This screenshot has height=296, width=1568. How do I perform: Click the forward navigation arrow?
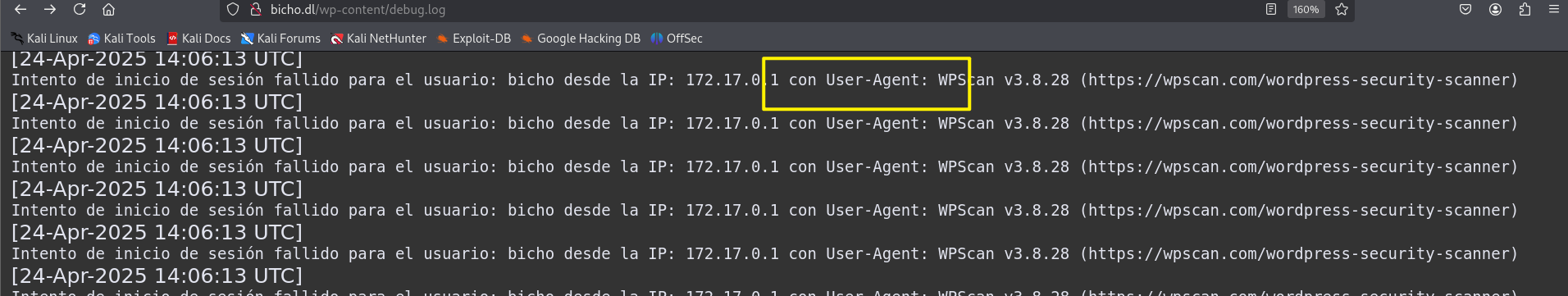pyautogui.click(x=50, y=10)
